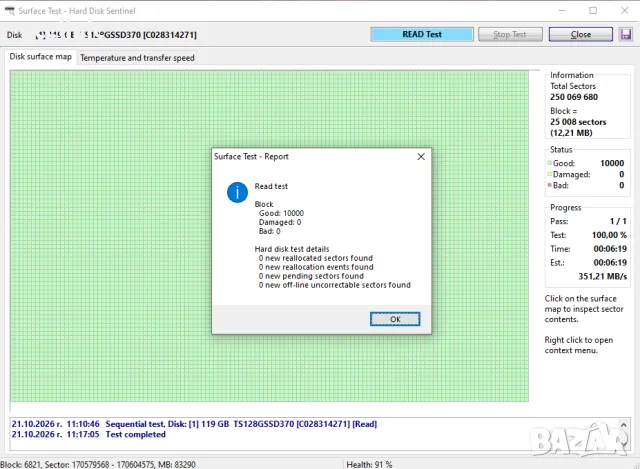Confirm the report with the OK button
Image resolution: width=640 pixels, height=469 pixels.
pos(395,319)
